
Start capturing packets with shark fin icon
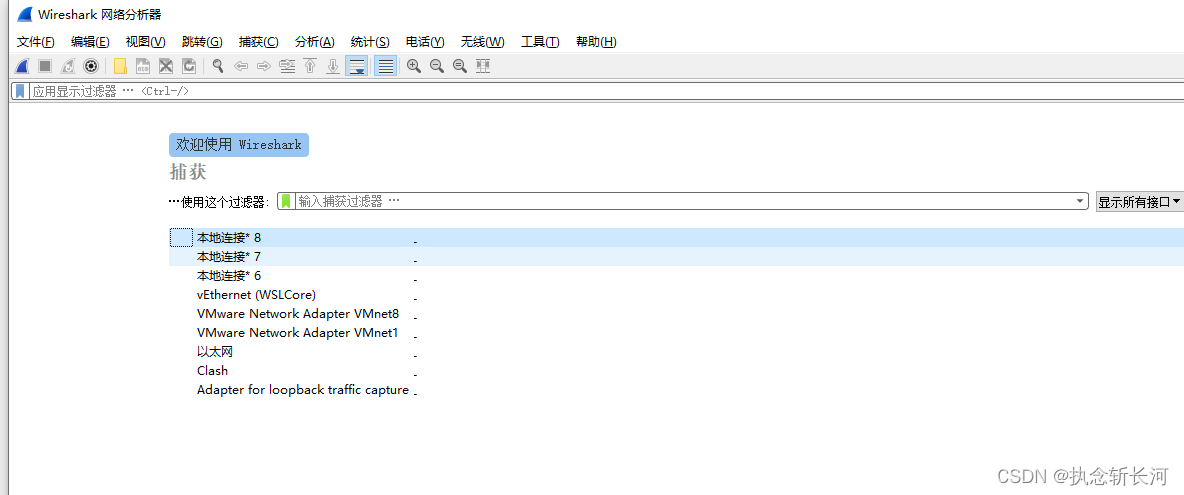[x=23, y=66]
